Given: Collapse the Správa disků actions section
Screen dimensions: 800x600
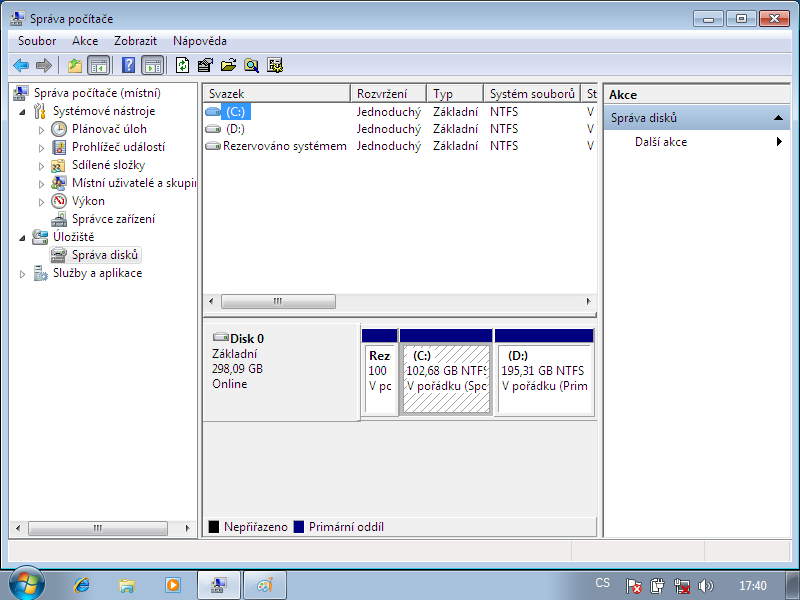Looking at the screenshot, I should (778, 118).
